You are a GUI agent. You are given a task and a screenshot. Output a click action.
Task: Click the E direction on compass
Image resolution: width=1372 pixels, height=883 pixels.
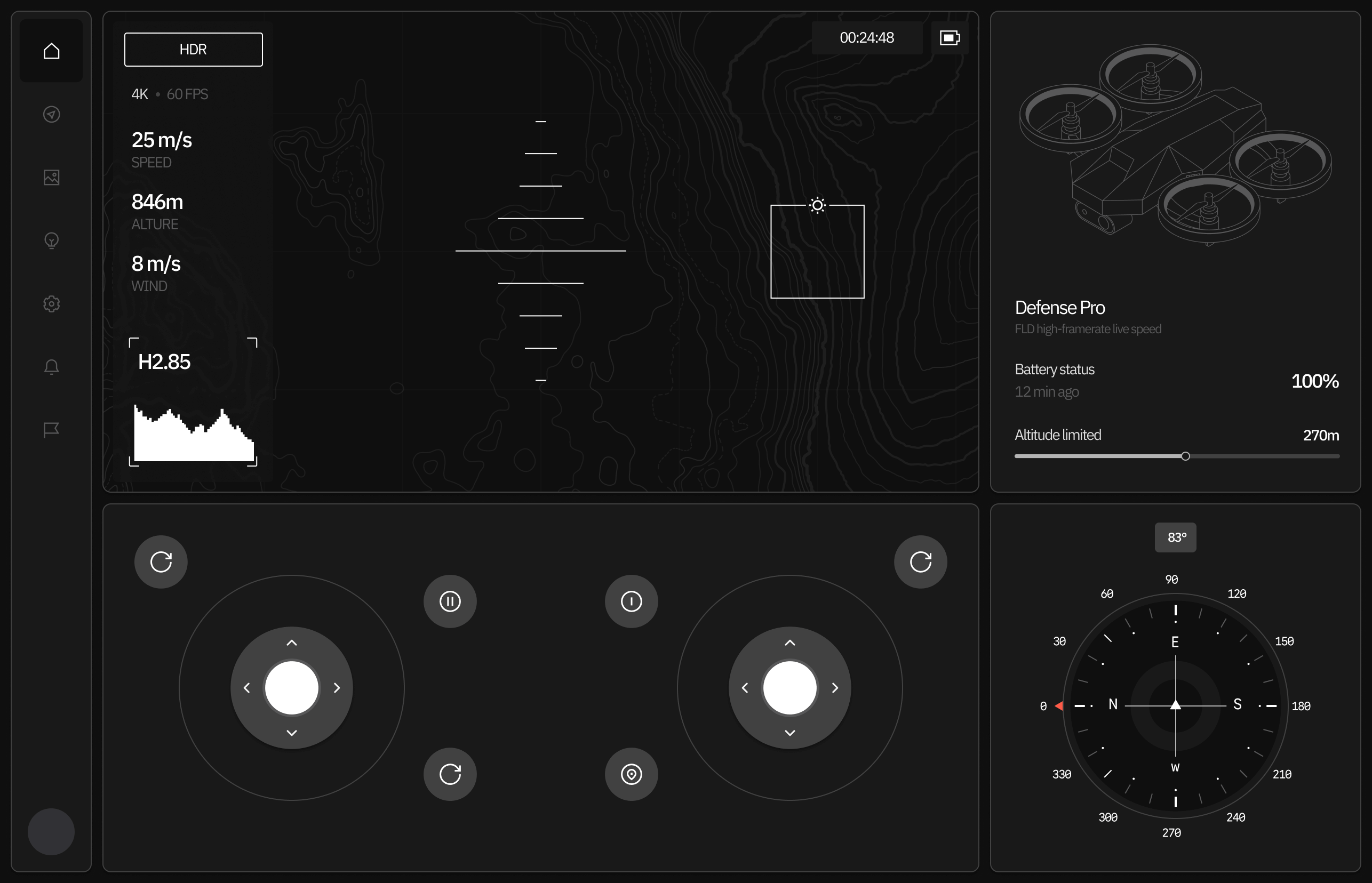(1175, 641)
